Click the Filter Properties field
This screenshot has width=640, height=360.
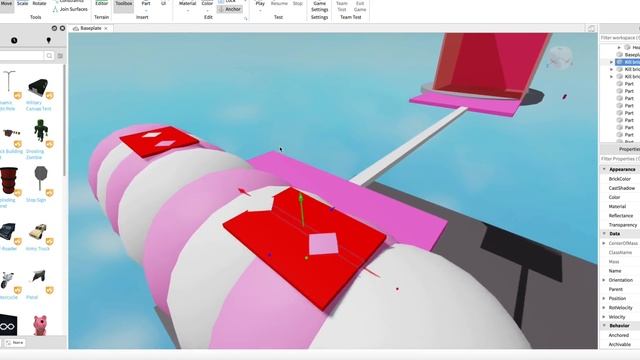620,159
